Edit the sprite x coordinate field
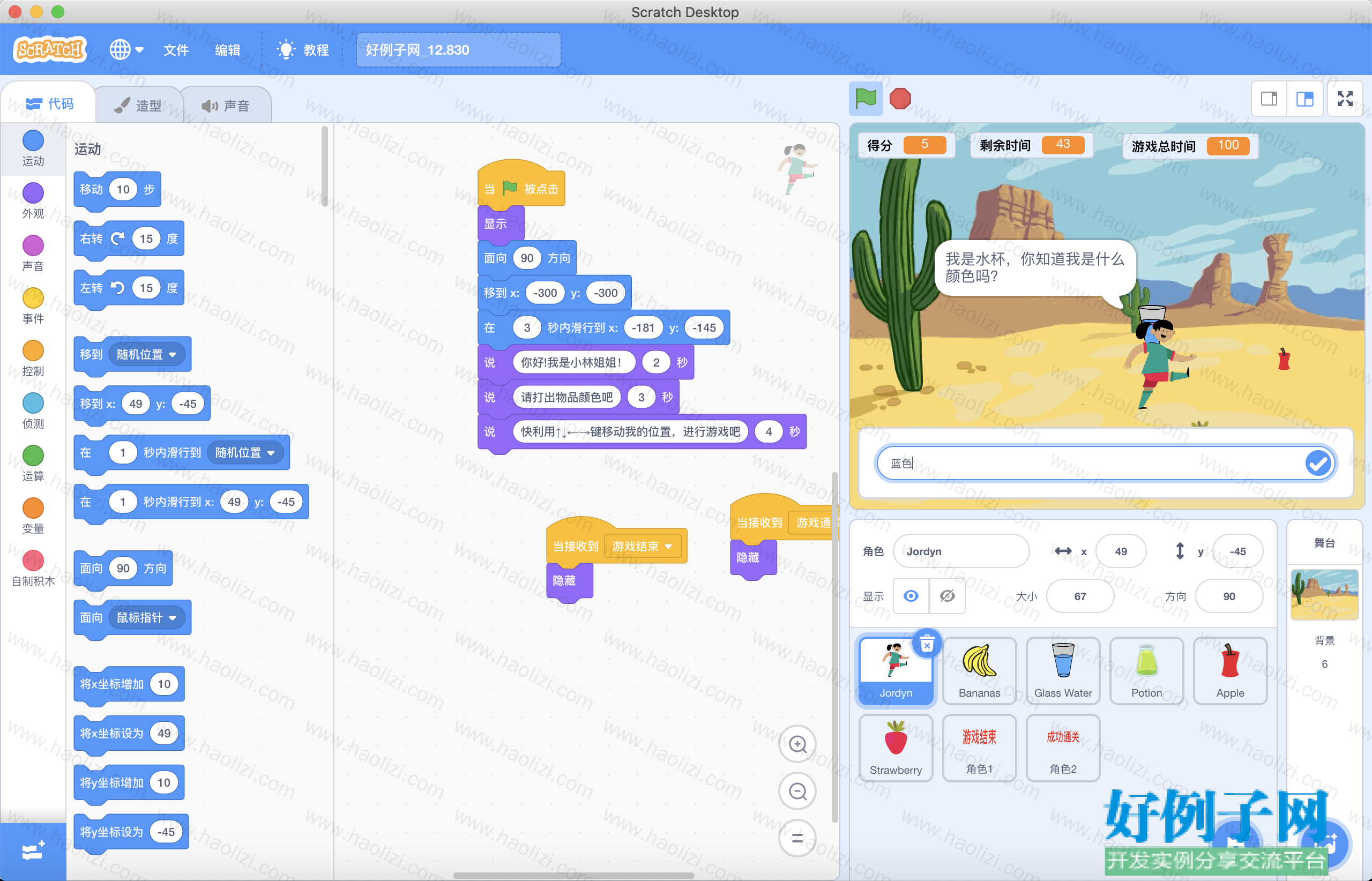Viewport: 1372px width, 881px height. tap(1121, 551)
